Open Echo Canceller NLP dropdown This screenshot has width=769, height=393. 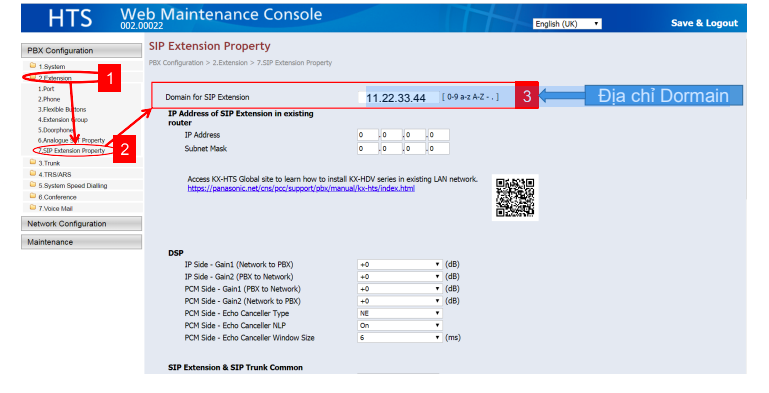pos(400,325)
